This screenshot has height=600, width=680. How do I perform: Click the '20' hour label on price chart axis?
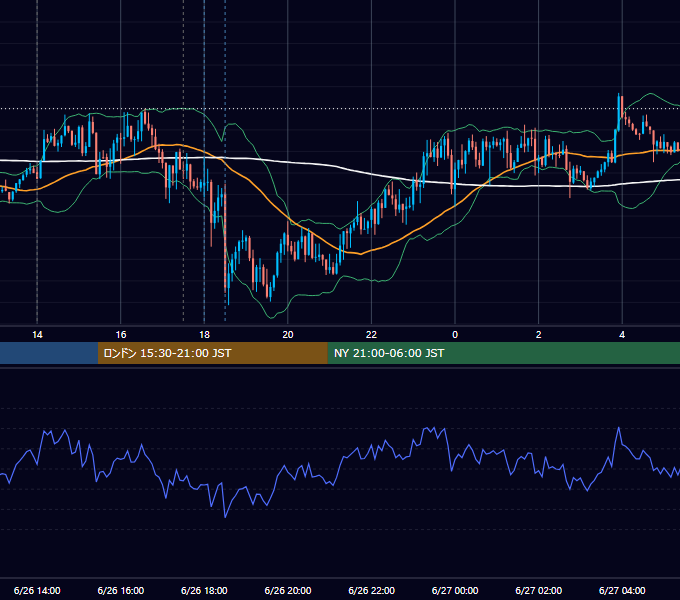click(288, 335)
